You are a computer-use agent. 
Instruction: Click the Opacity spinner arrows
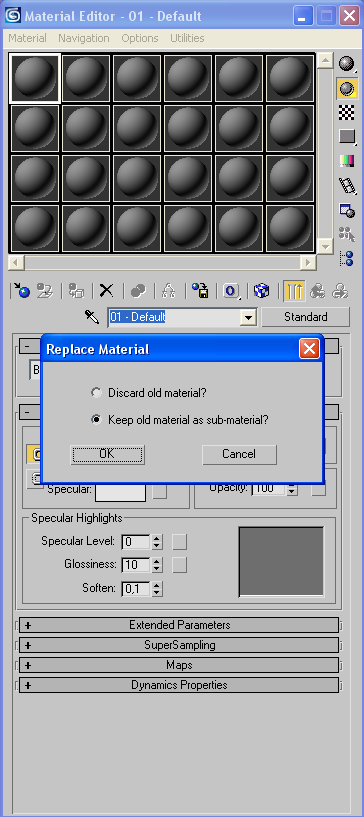pyautogui.click(x=292, y=489)
